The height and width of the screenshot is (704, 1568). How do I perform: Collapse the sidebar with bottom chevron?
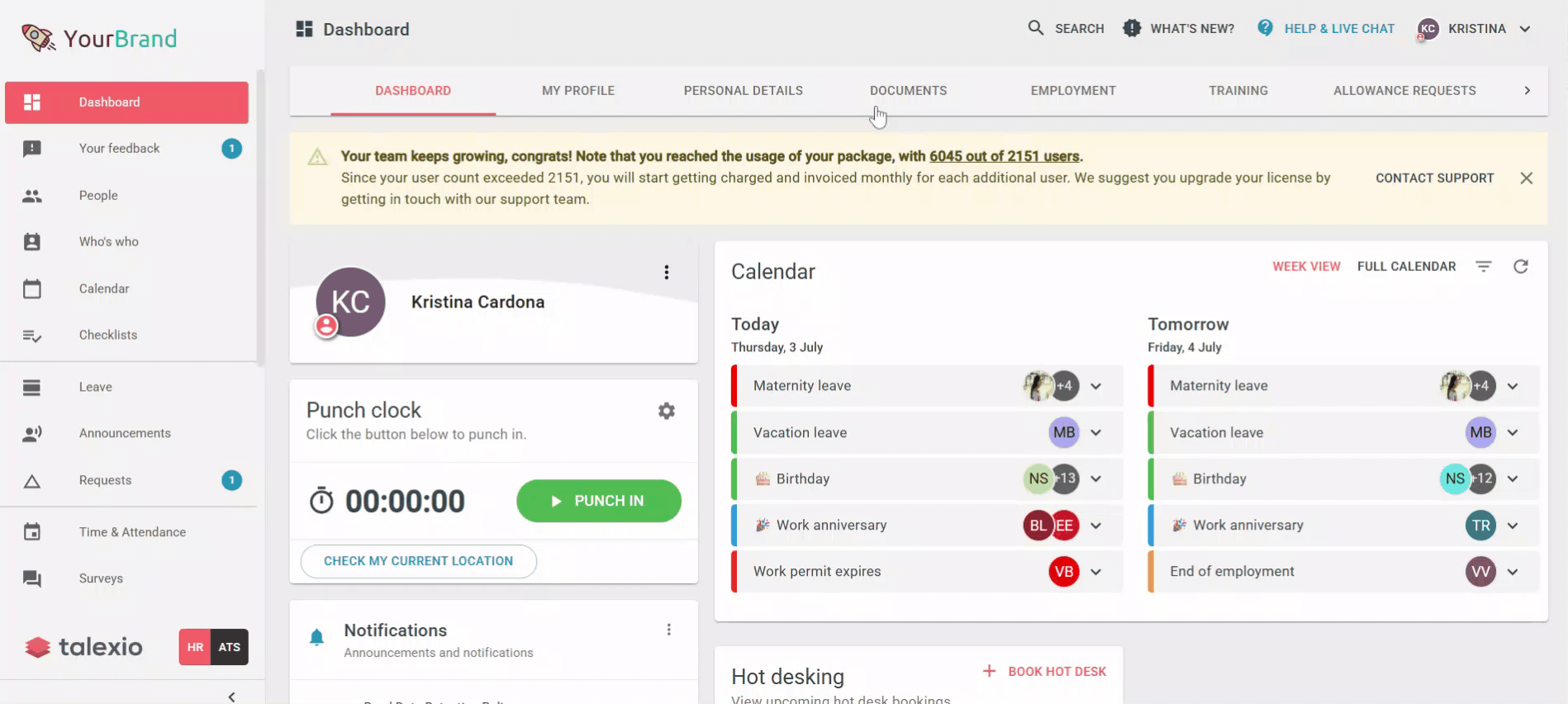(232, 697)
